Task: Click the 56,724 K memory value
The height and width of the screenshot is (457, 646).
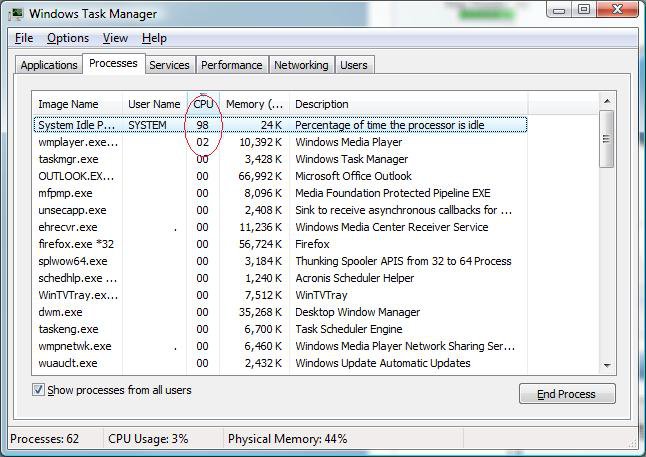Action: coord(260,244)
